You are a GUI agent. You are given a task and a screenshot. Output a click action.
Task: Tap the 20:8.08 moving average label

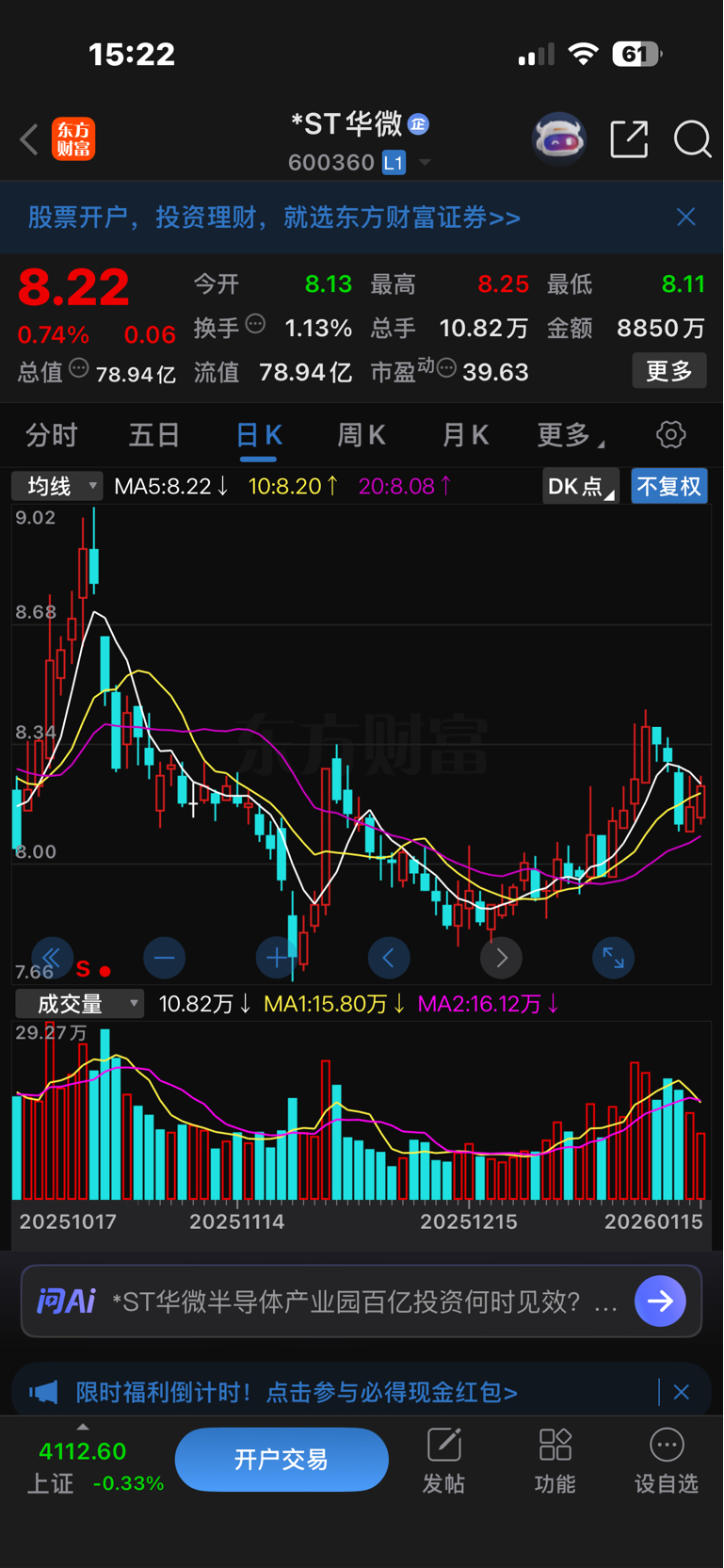405,486
